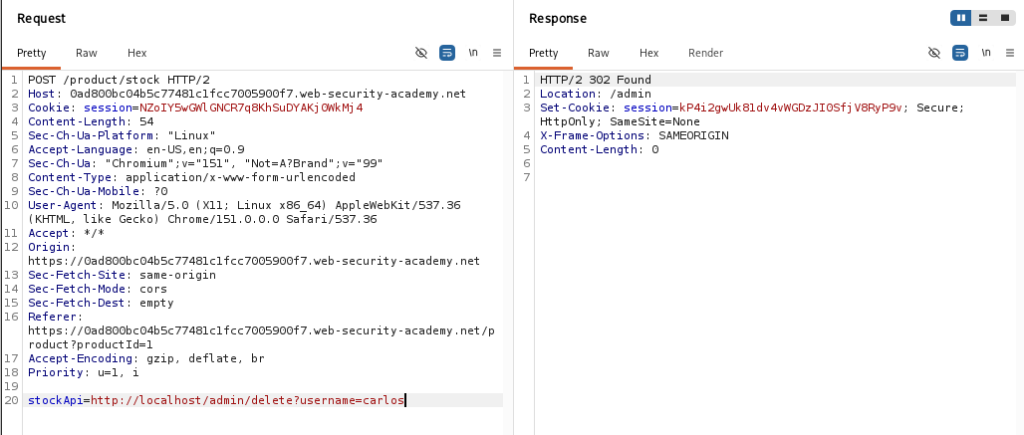Viewport: 1024px width, 435px height.
Task: Switch to Response Raw tab
Action: pos(598,54)
